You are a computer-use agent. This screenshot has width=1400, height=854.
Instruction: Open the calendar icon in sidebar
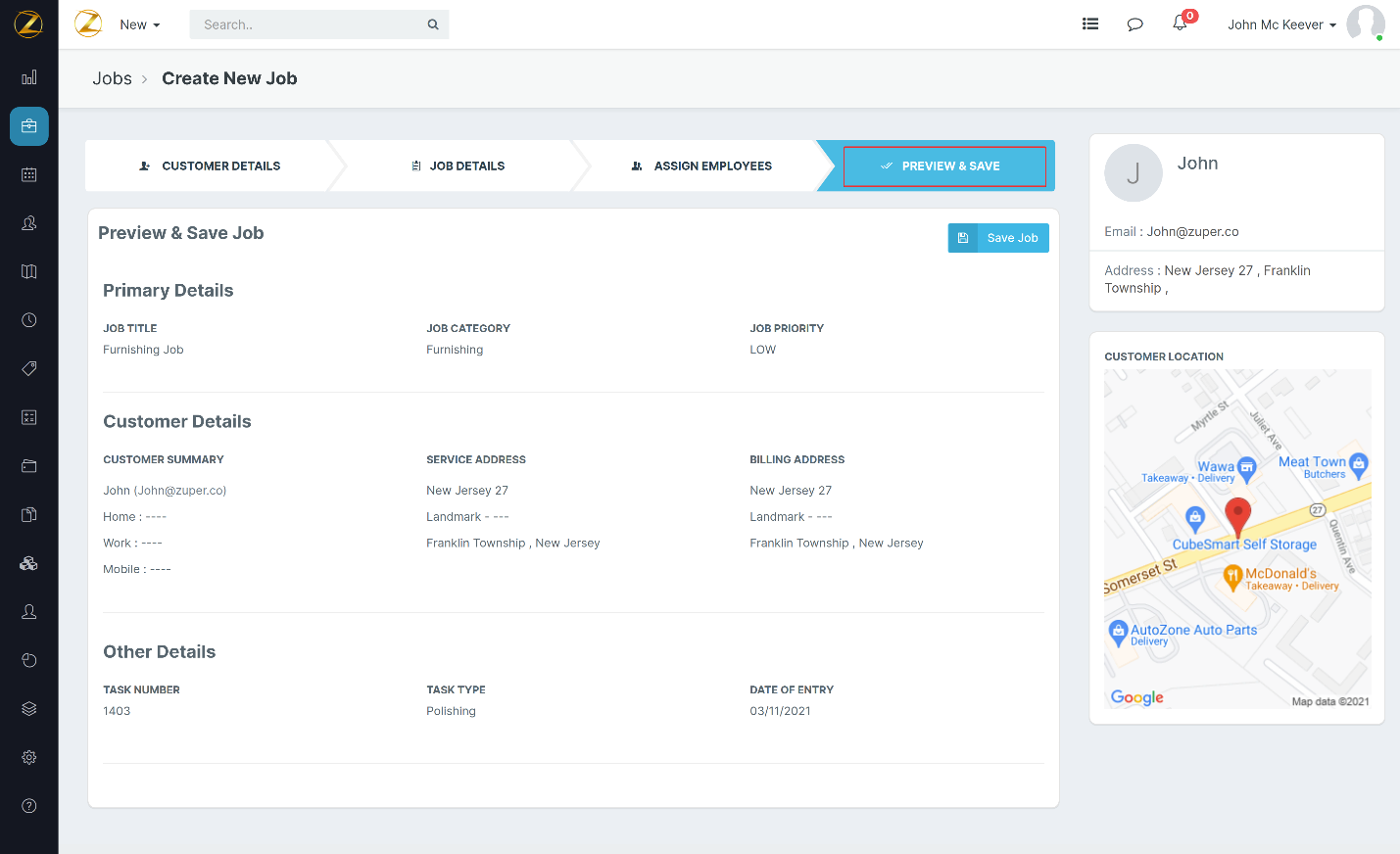tap(29, 174)
